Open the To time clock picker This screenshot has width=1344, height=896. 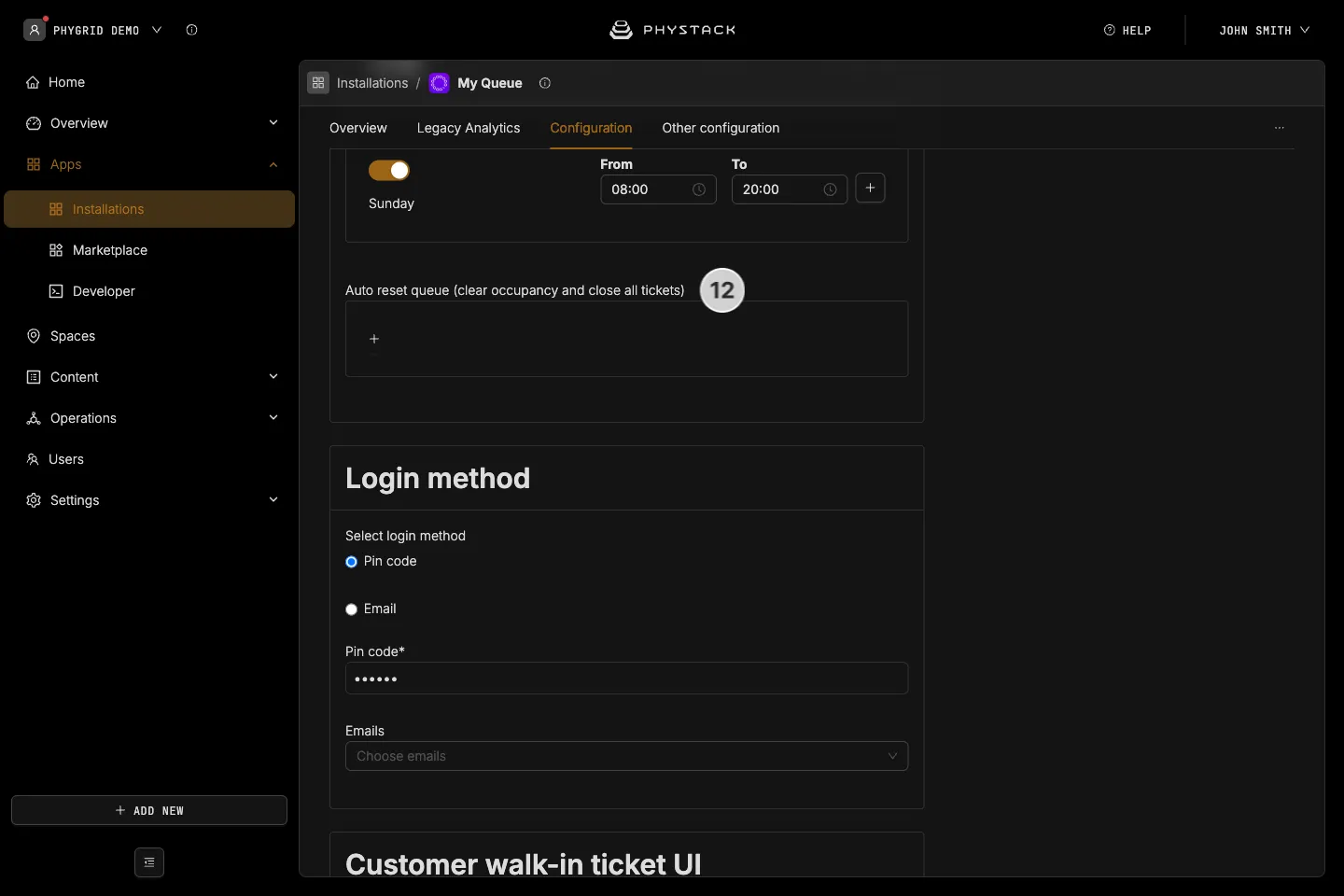pos(830,189)
